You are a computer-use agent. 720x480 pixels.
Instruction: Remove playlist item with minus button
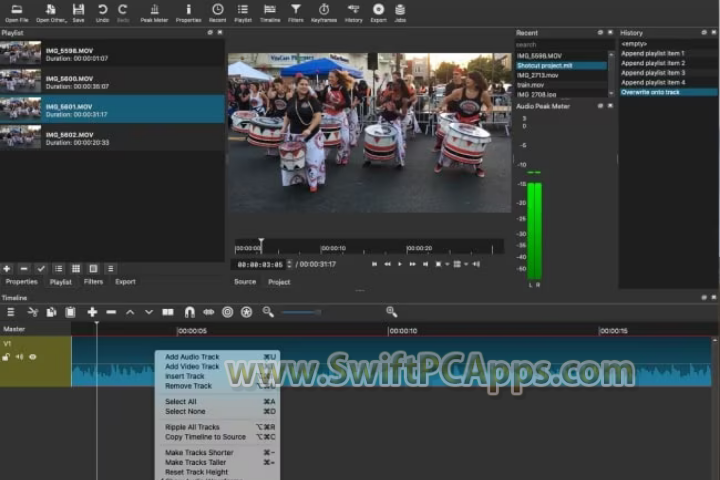click(24, 269)
